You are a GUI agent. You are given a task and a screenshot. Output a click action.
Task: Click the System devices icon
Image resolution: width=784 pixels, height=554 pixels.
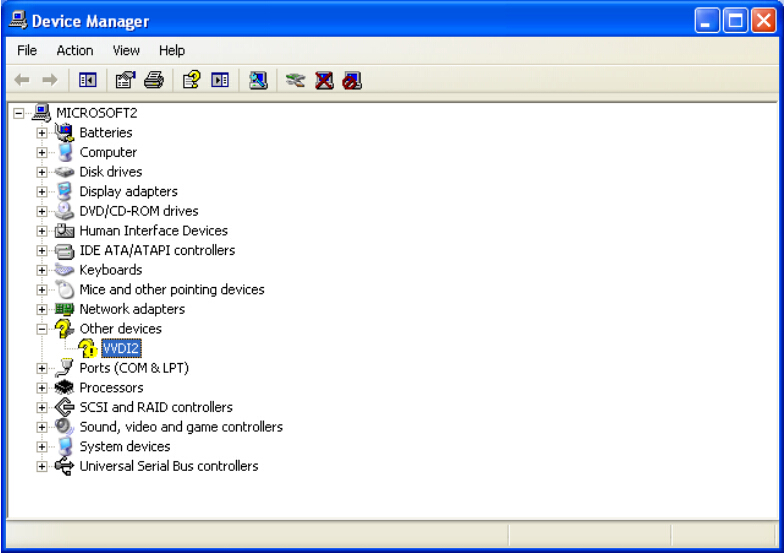[x=64, y=446]
